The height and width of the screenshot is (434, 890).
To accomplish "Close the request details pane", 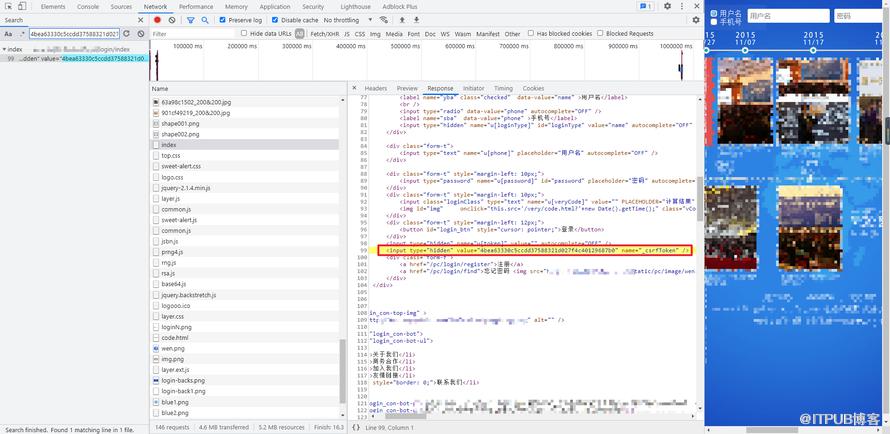I will (x=354, y=88).
